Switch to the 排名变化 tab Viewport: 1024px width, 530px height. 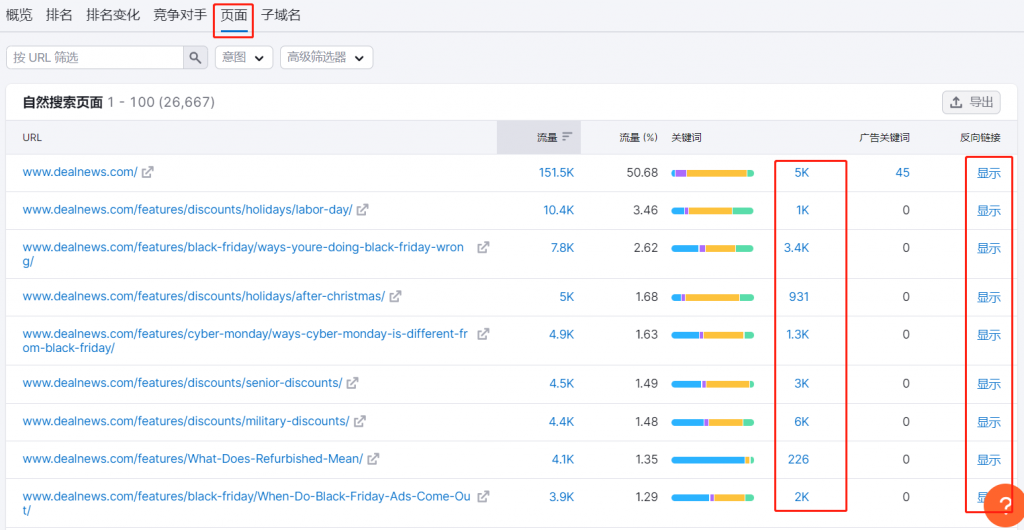click(113, 15)
